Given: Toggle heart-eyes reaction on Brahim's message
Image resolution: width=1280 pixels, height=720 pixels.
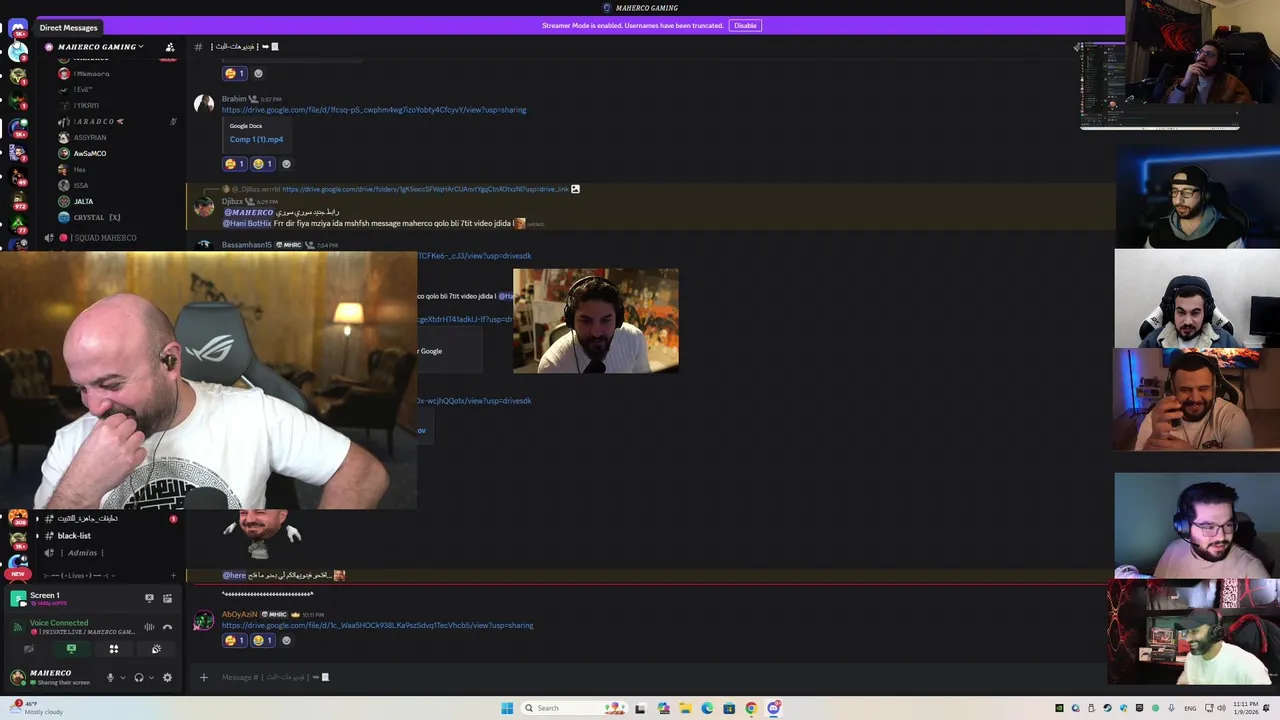Looking at the screenshot, I should 235,164.
